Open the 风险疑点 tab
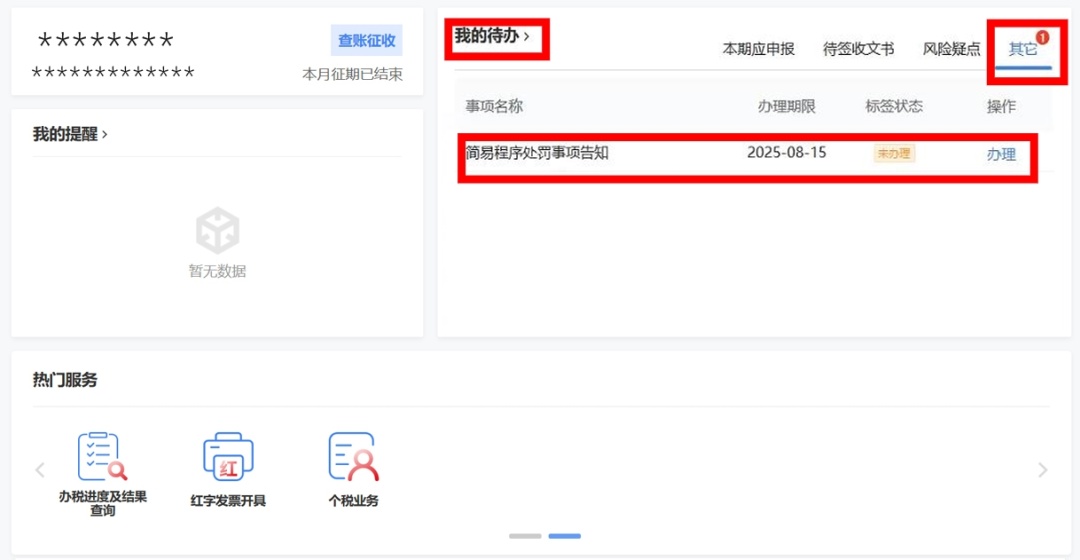Viewport: 1080px width, 560px height. click(951, 49)
